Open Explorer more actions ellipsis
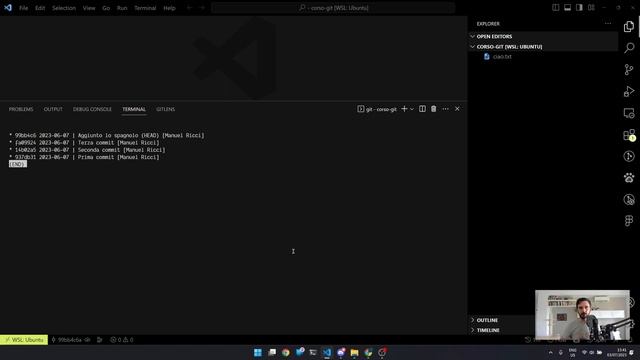The image size is (640, 360). pos(608,24)
